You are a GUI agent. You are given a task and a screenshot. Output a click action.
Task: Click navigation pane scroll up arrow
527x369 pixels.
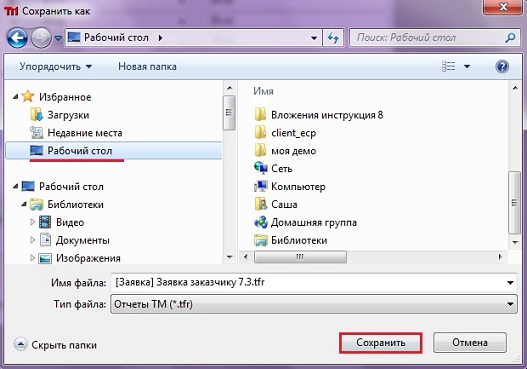click(230, 88)
